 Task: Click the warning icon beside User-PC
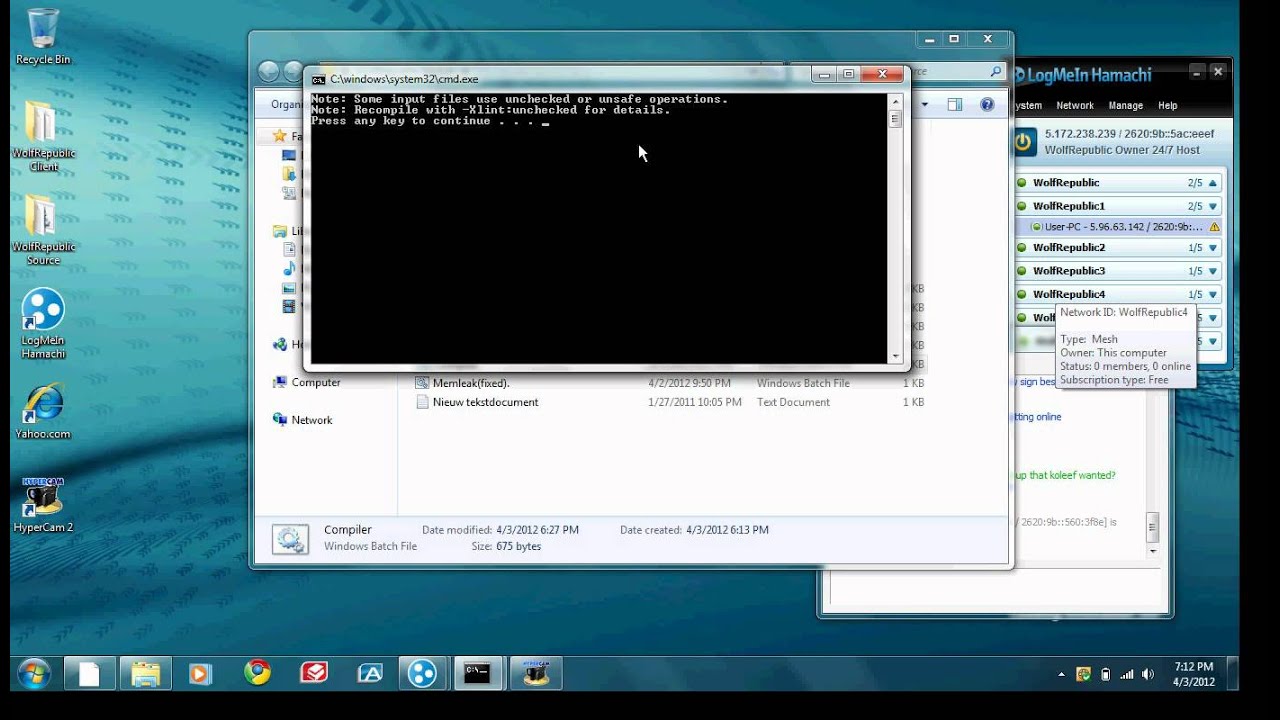point(1214,227)
